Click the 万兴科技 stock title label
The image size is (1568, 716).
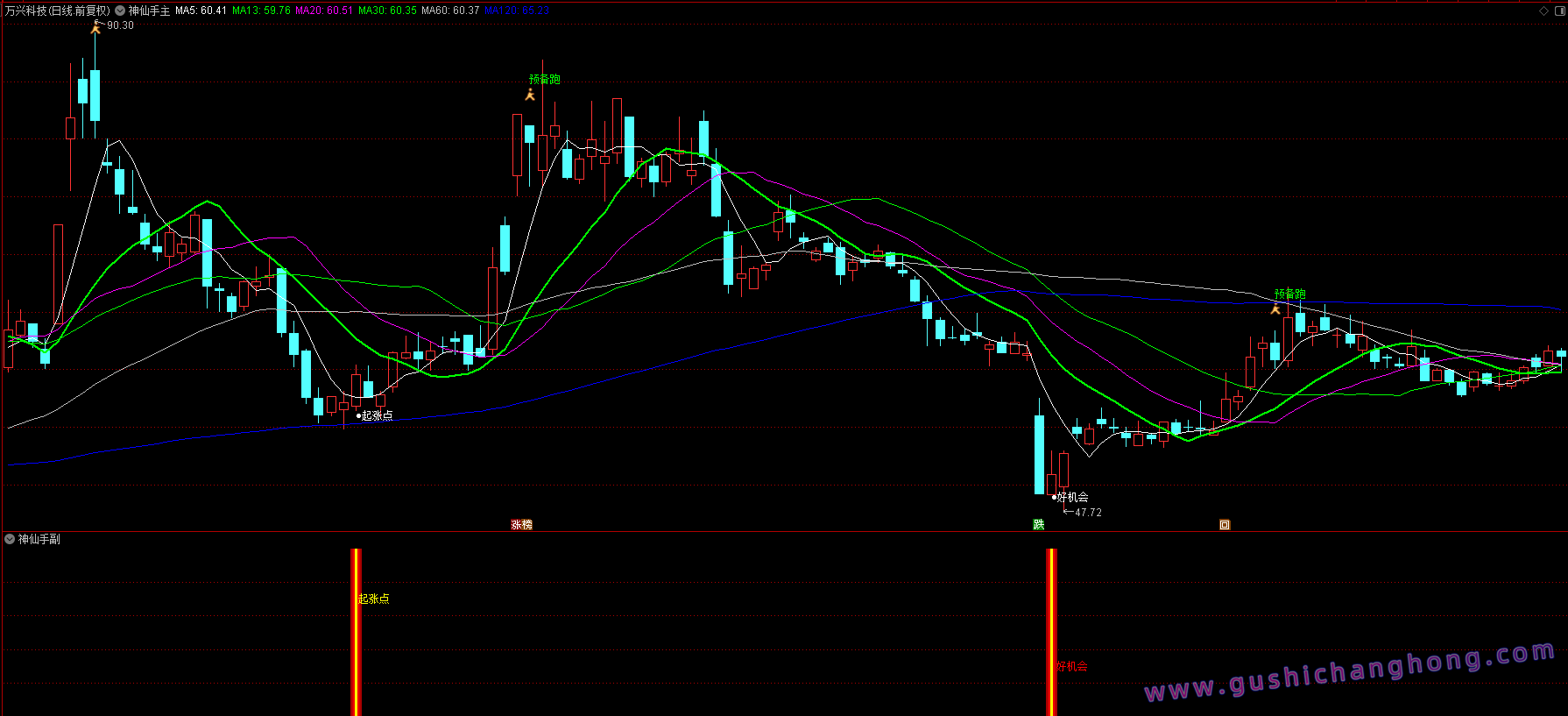coord(58,11)
